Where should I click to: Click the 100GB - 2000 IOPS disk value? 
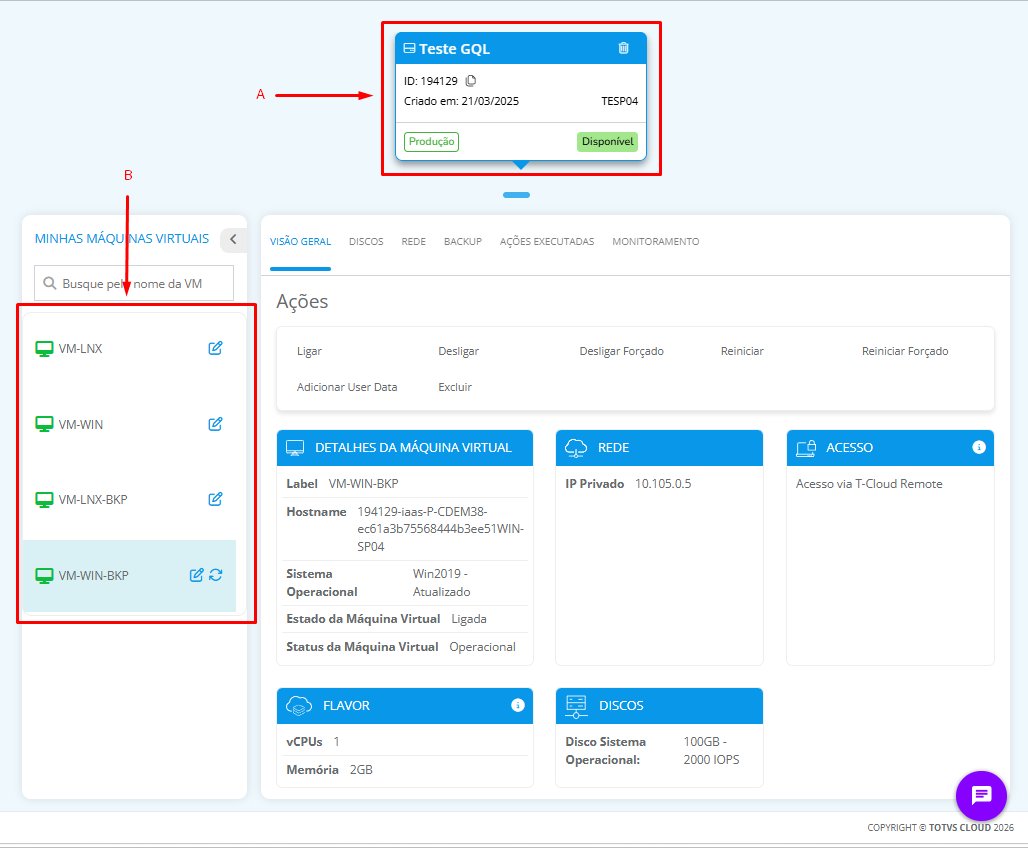(711, 750)
